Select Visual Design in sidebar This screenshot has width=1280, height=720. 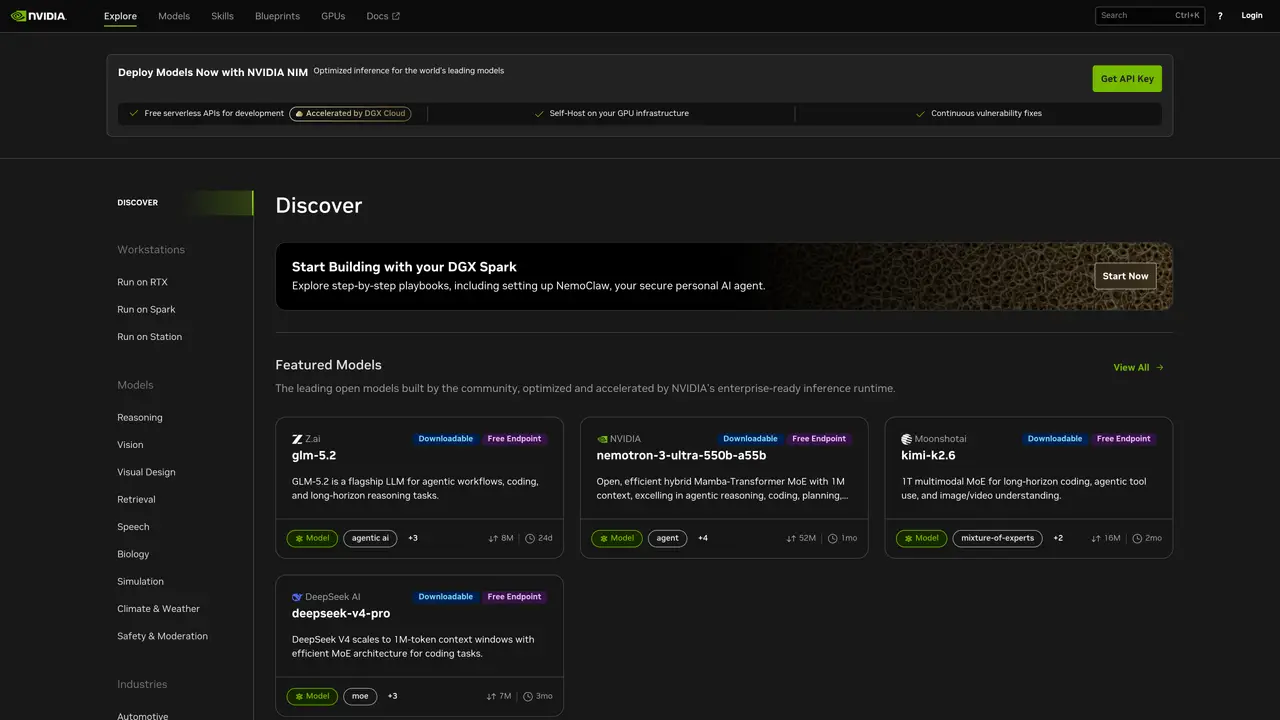click(x=146, y=472)
